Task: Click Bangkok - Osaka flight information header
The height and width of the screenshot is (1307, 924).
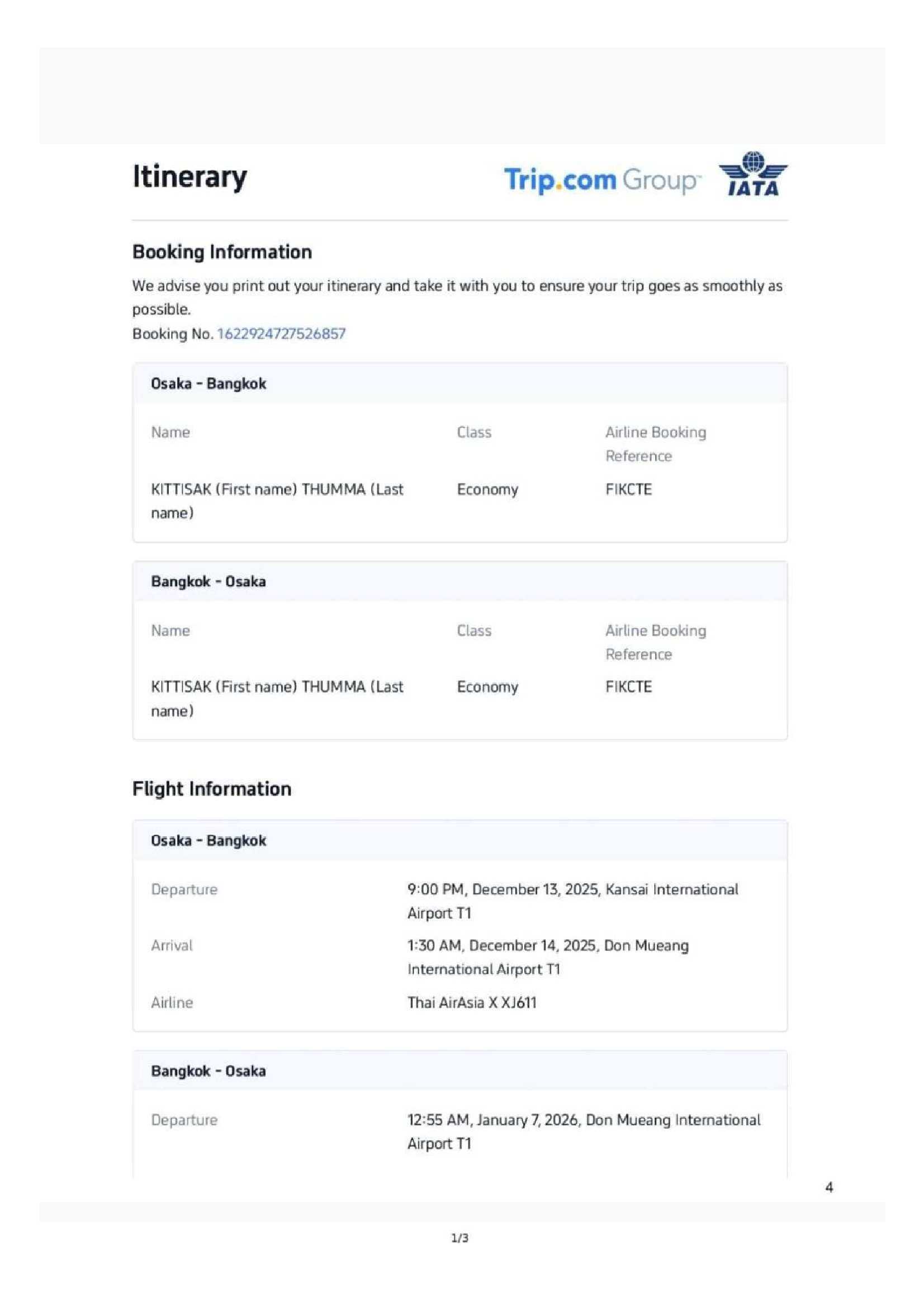Action: pos(209,1071)
